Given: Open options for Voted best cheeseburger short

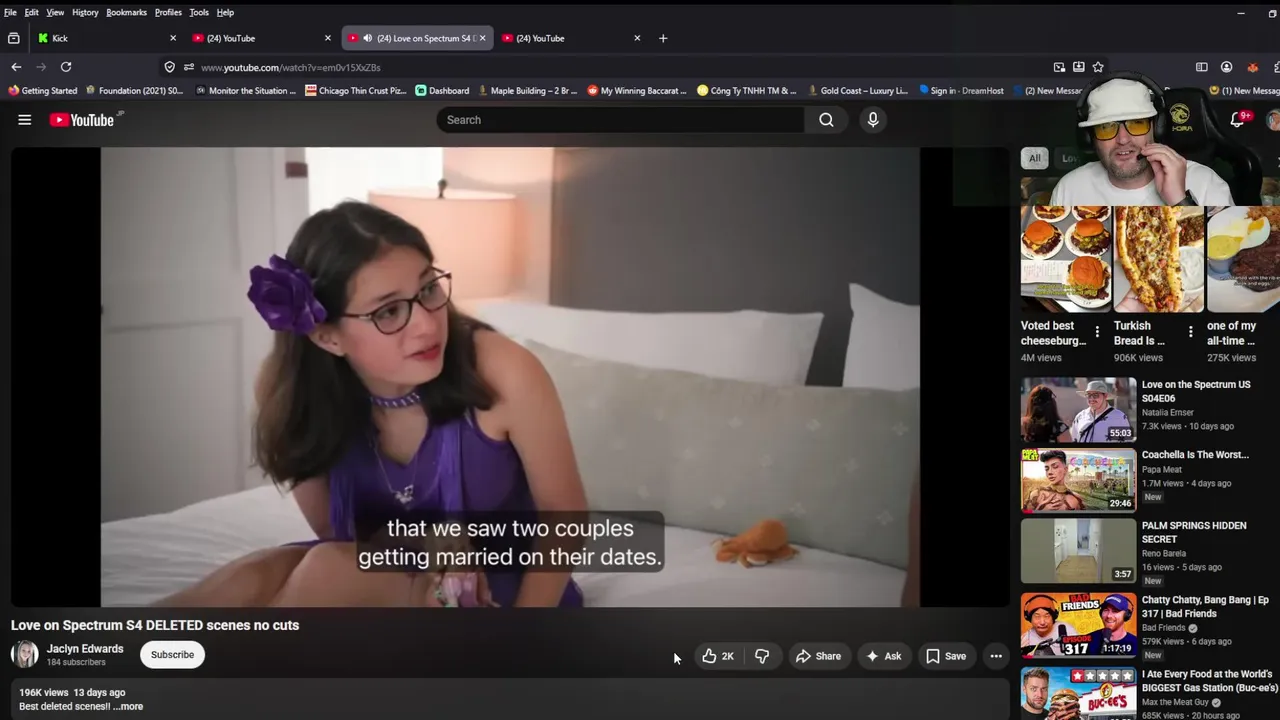Looking at the screenshot, I should pyautogui.click(x=1097, y=331).
